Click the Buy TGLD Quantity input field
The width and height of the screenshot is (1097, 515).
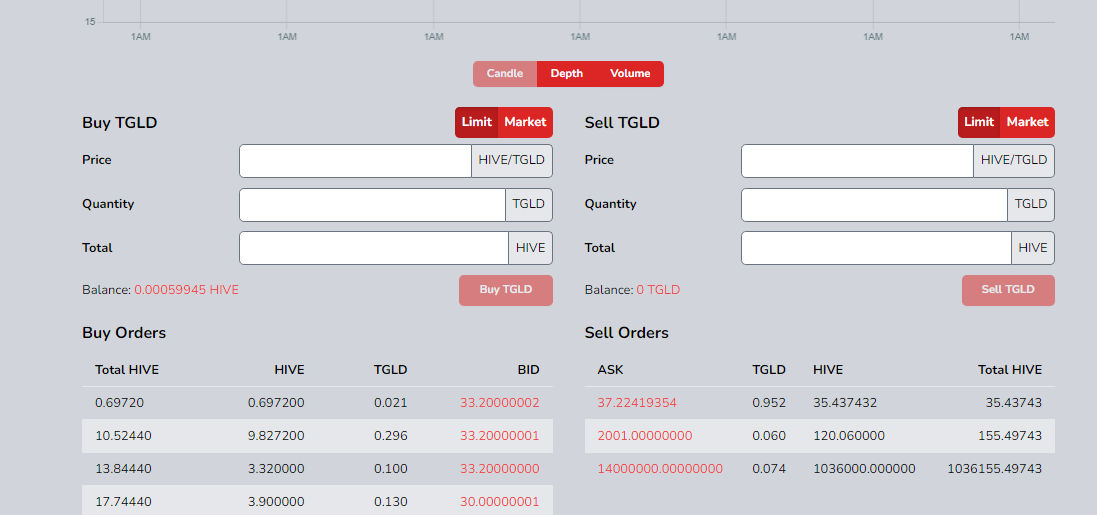point(372,205)
